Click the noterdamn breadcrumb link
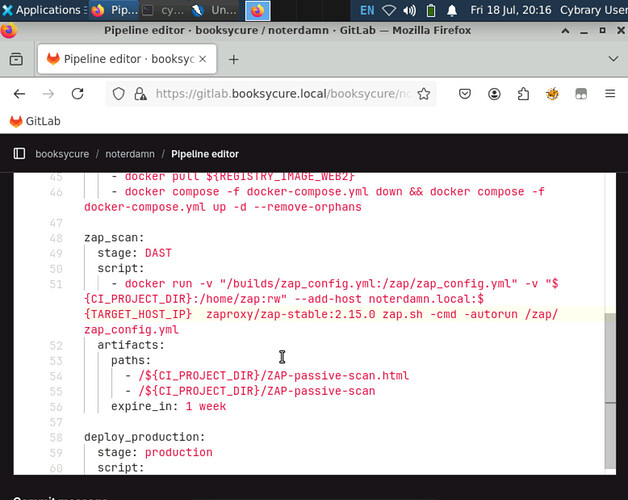Image resolution: width=628 pixels, height=500 pixels. tap(132, 154)
